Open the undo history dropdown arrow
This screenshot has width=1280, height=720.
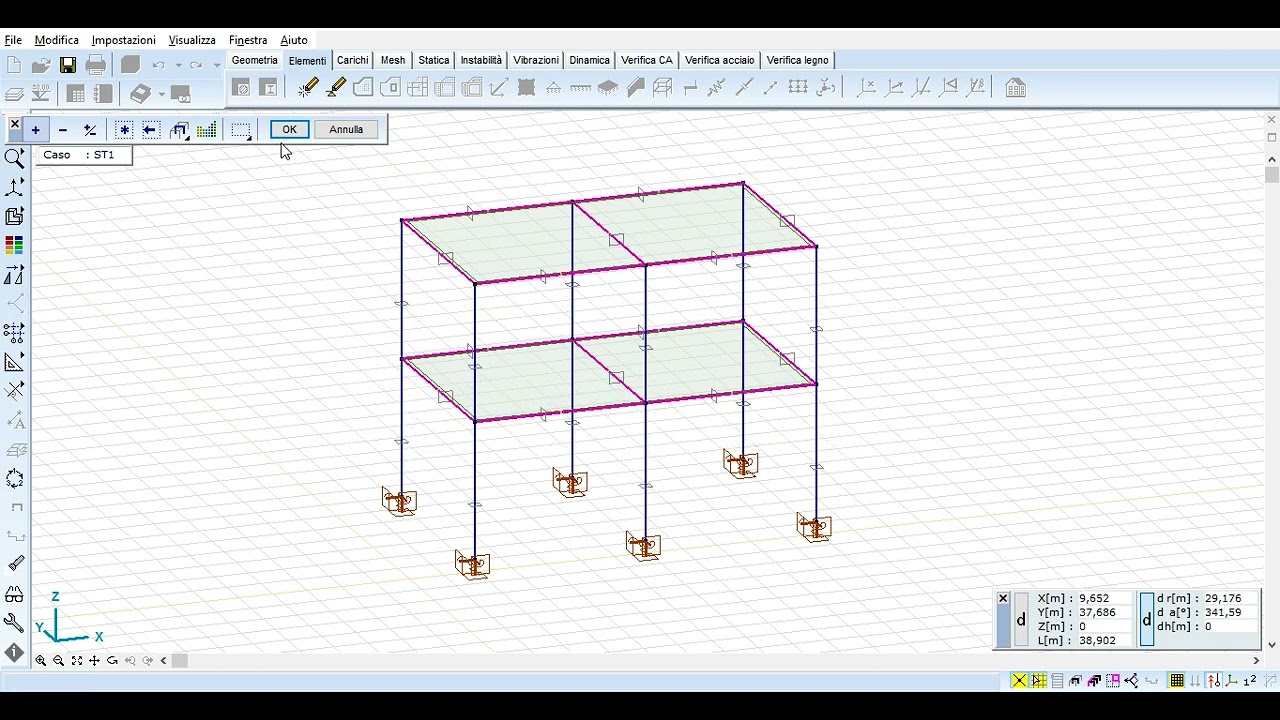(178, 65)
